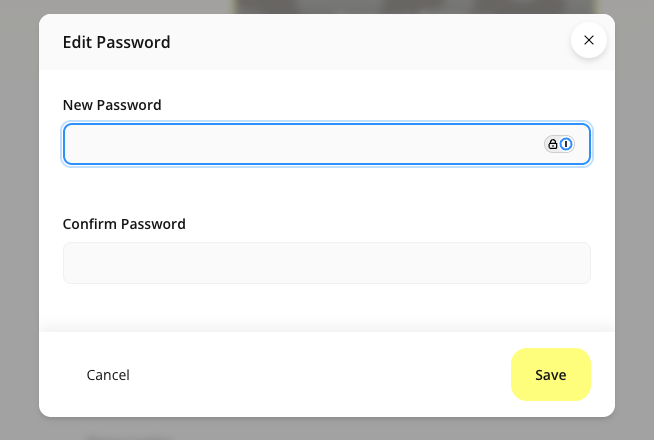
Task: Select the empty field under Confirm Password
Action: (x=326, y=263)
